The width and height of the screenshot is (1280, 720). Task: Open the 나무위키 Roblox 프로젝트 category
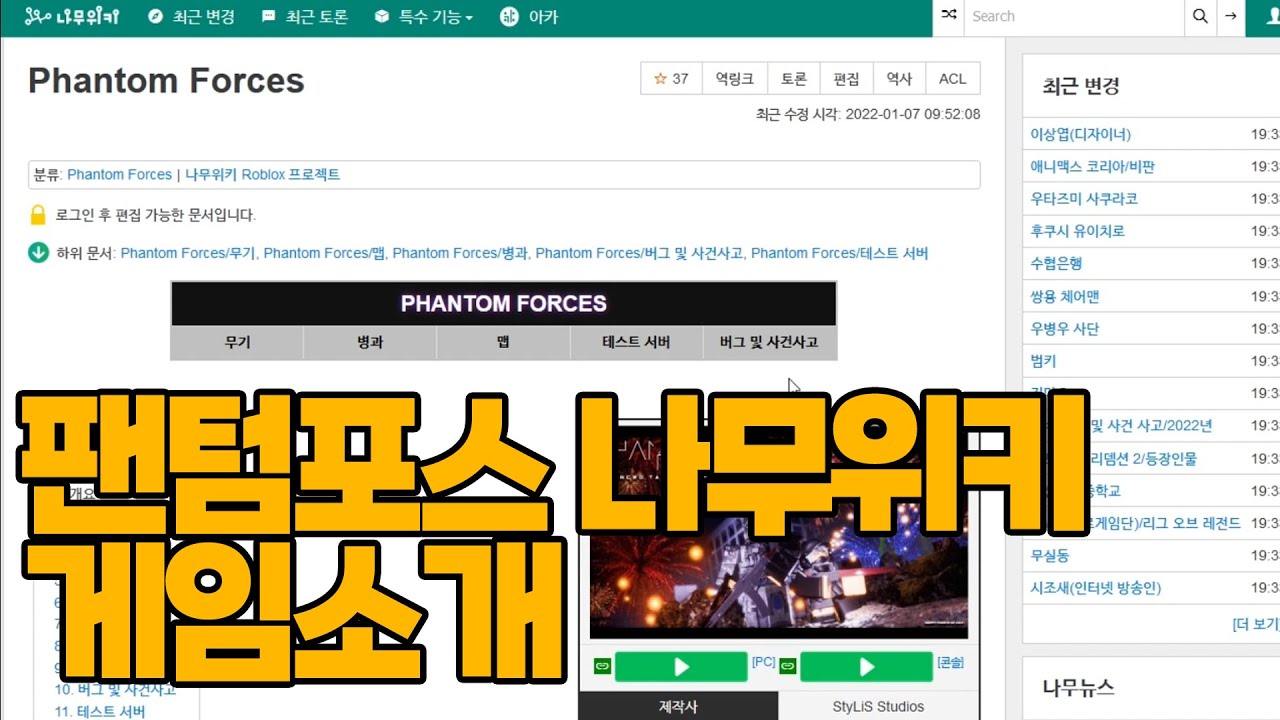tap(263, 175)
